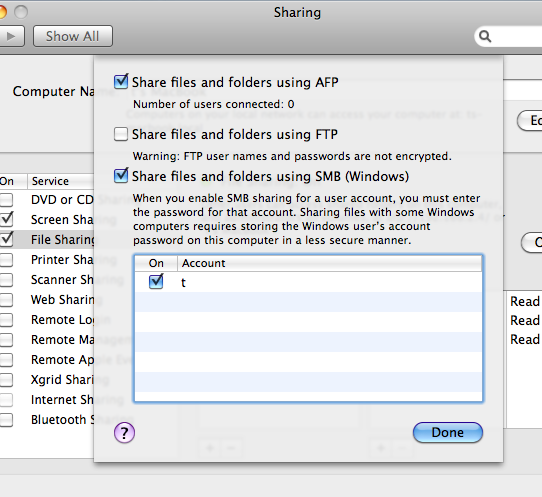Screen dimensions: 542x497
Task: Enable the Bluetooth Sharing service checkbox
Action: pos(7,420)
